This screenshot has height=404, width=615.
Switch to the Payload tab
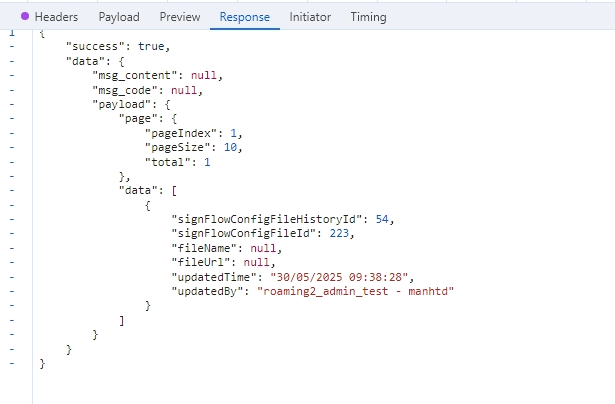(119, 17)
